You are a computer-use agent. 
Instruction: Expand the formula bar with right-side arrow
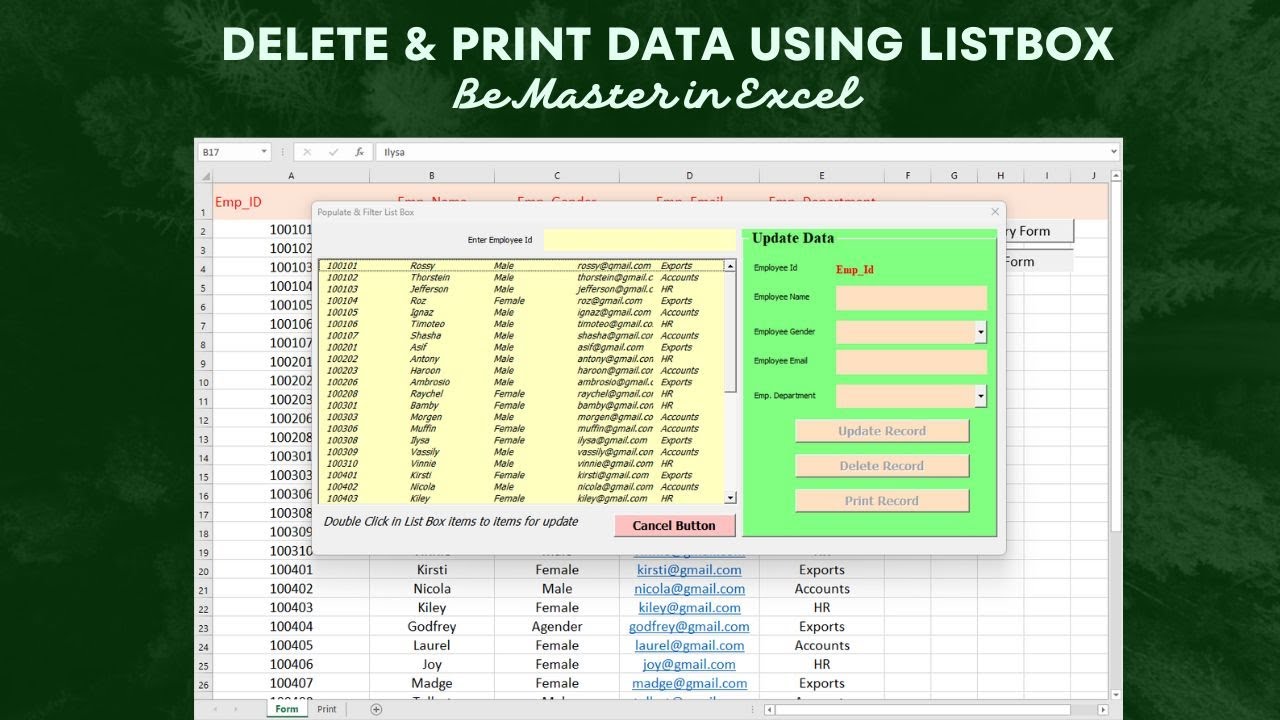tap(1114, 152)
